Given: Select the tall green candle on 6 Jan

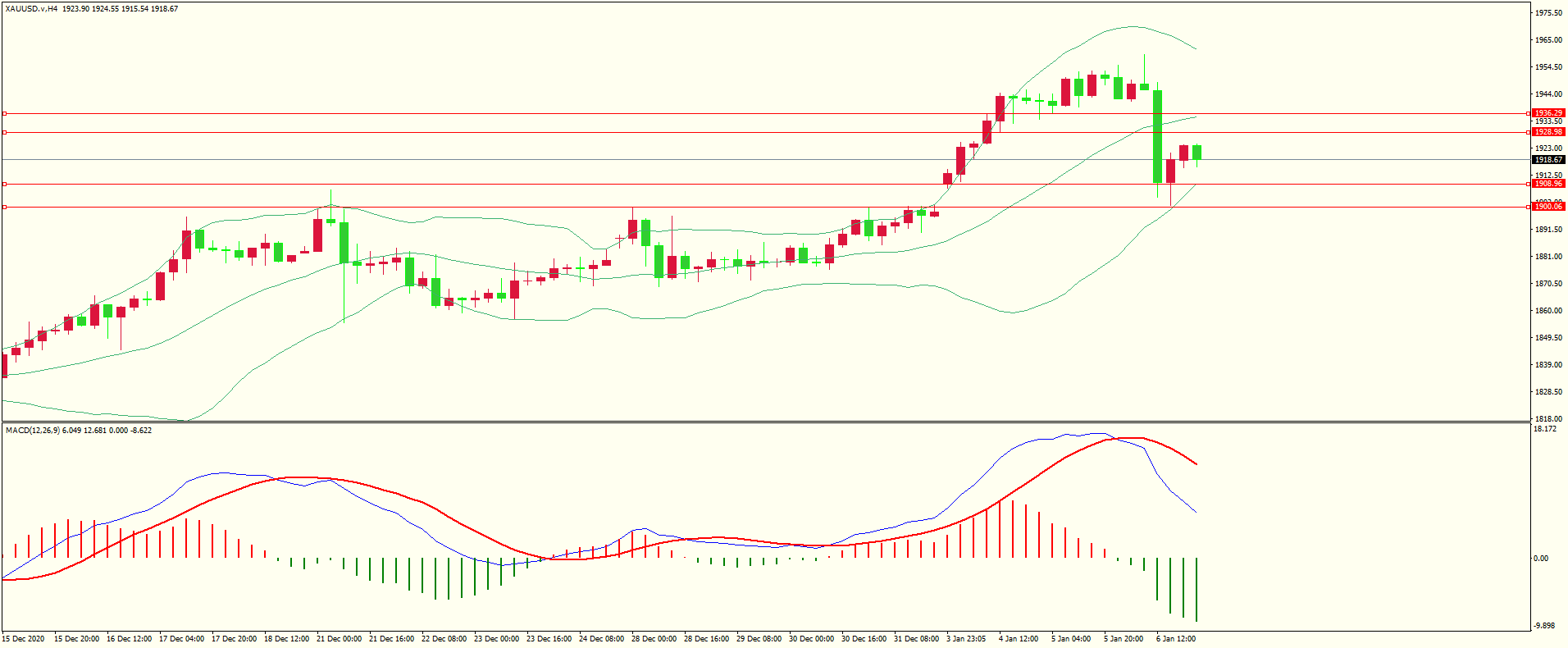Looking at the screenshot, I should pyautogui.click(x=1158, y=135).
